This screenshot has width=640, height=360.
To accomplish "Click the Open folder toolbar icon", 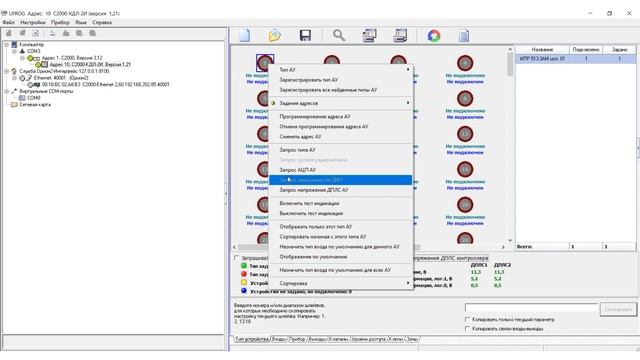I will 275,36.
